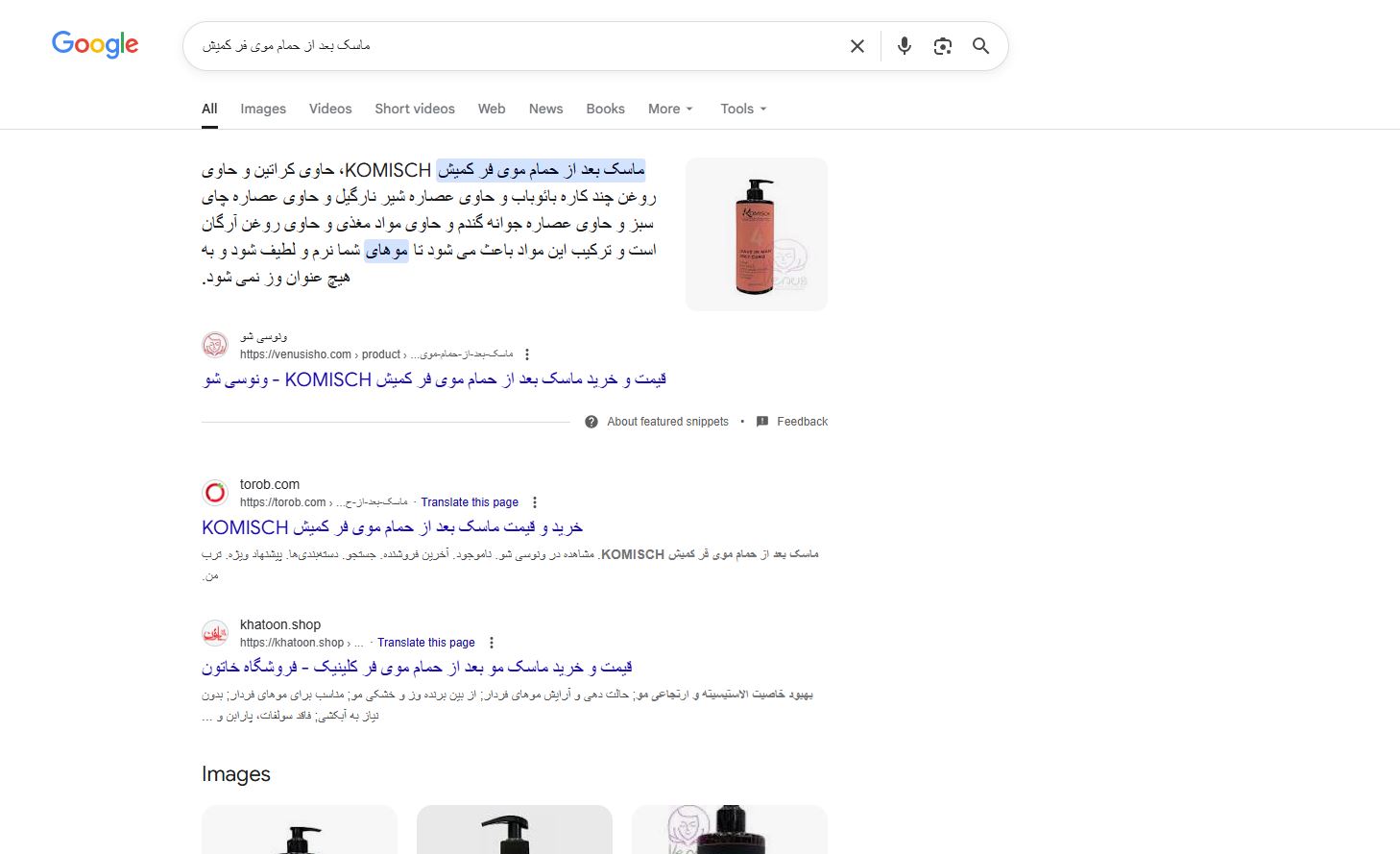Expand the Tools dropdown
Image resolution: width=1400 pixels, height=854 pixels.
tap(743, 109)
